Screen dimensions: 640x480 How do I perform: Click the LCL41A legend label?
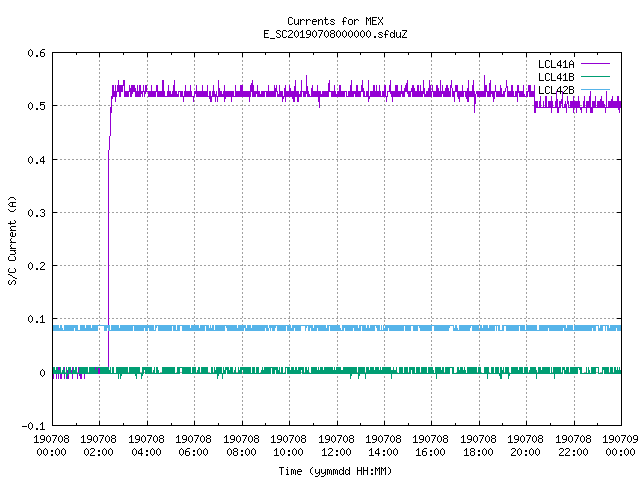click(556, 64)
